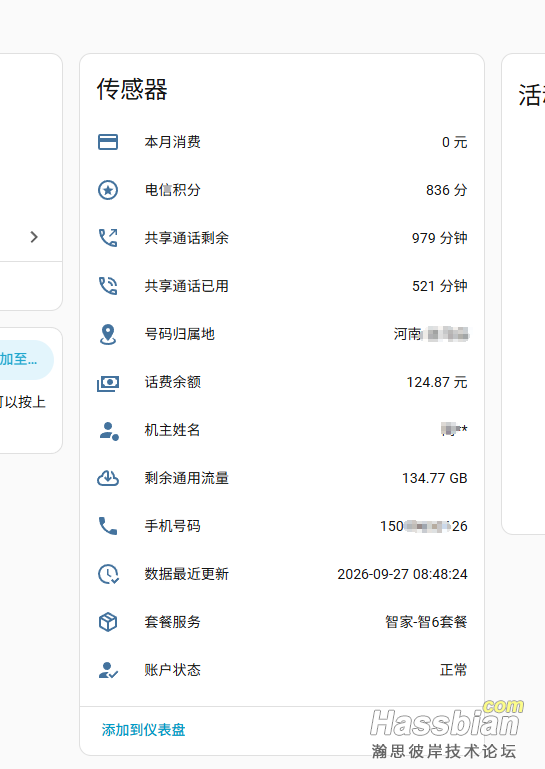Open the 手机号码 sensor row

(x=282, y=526)
